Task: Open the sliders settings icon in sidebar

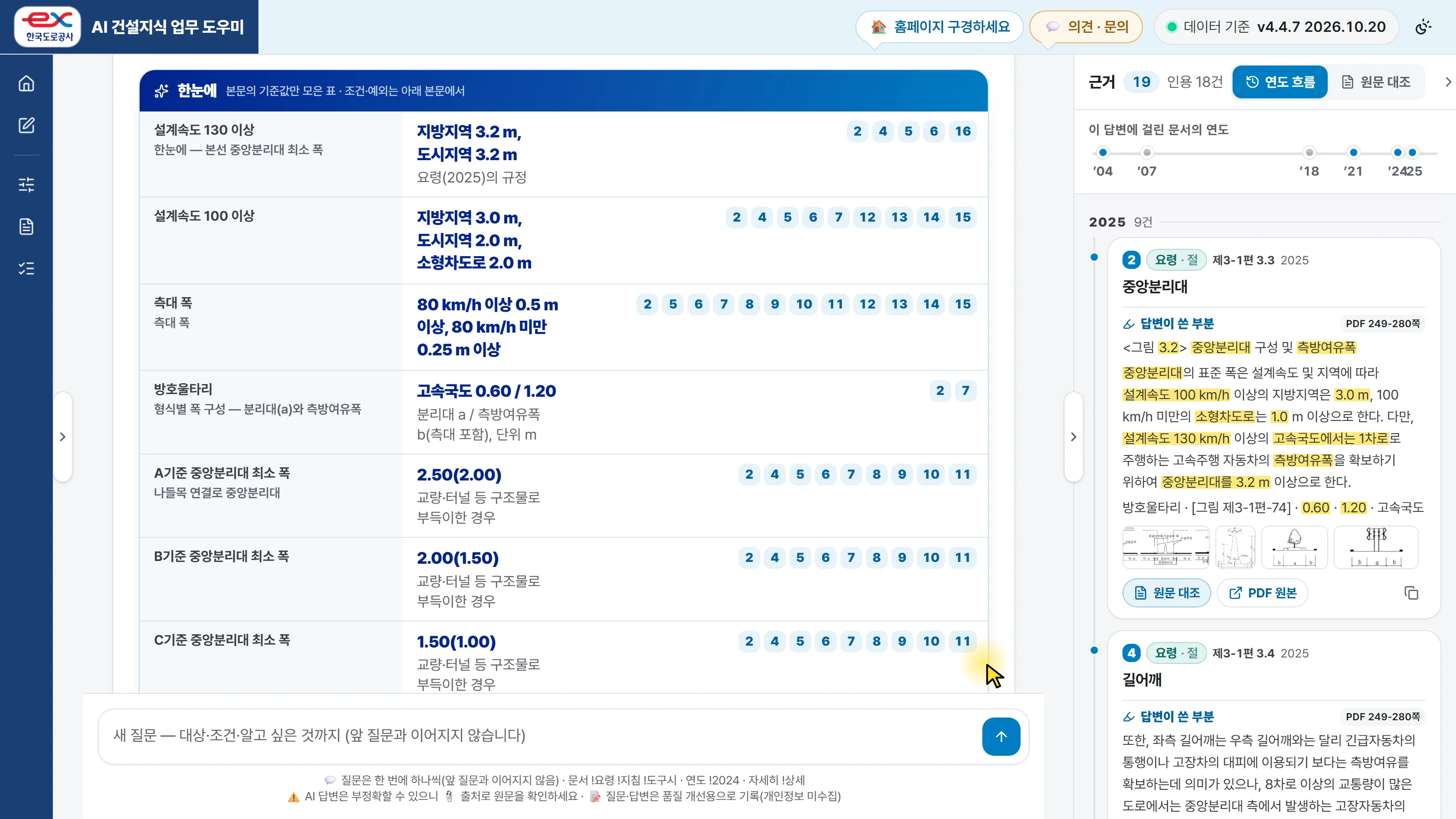Action: point(26,184)
